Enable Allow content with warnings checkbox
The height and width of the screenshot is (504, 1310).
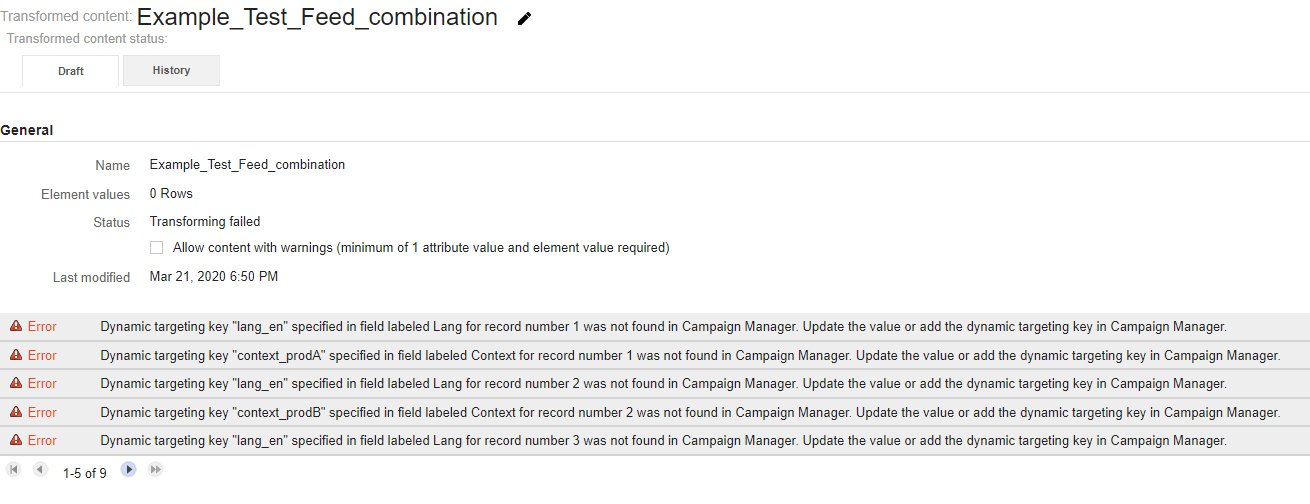click(x=156, y=248)
